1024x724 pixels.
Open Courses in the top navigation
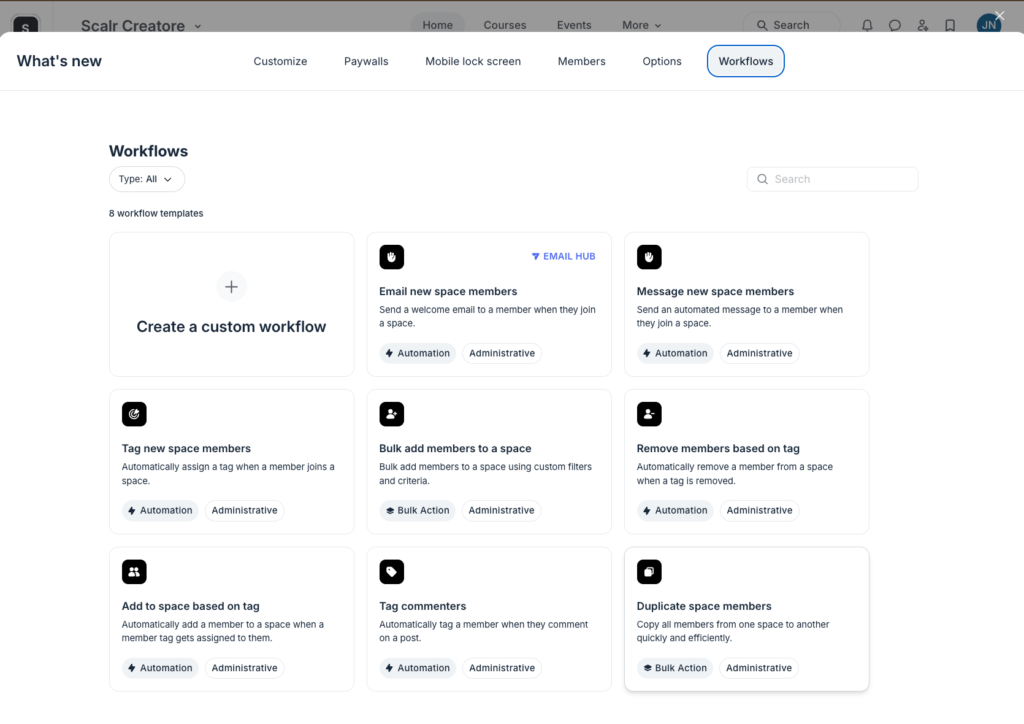[x=504, y=25]
